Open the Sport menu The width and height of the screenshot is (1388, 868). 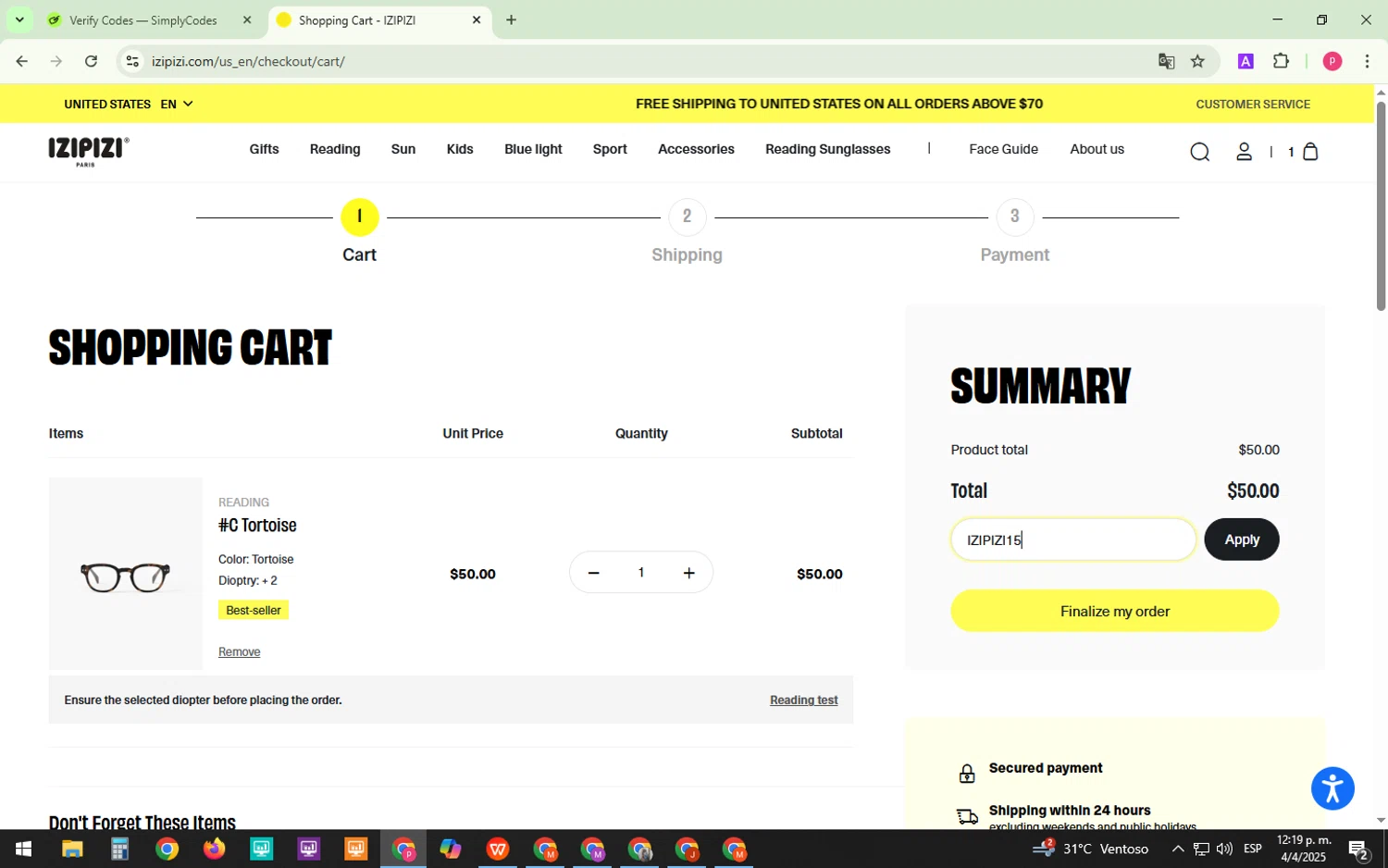610,149
